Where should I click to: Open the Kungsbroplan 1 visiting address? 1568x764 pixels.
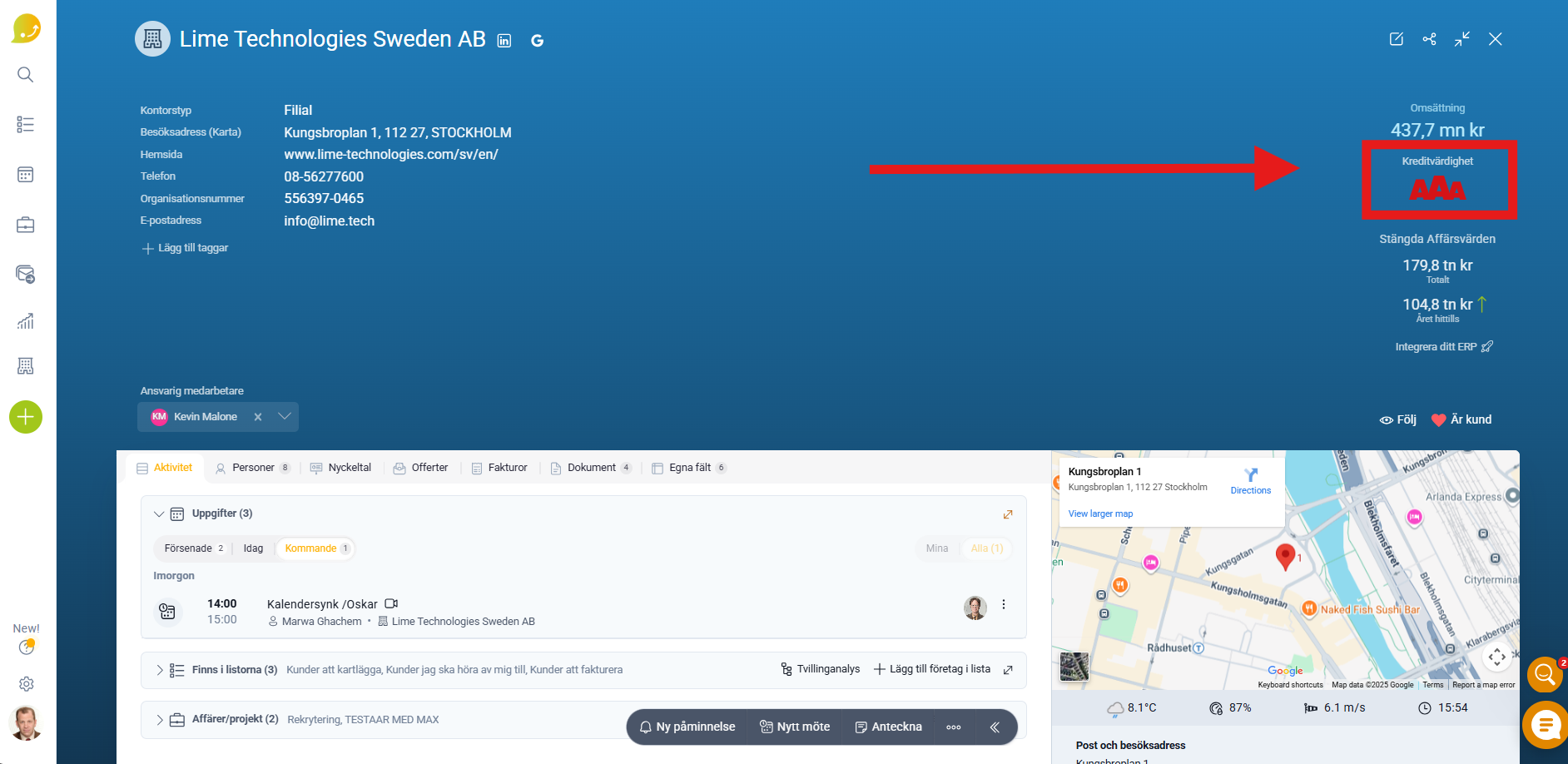click(x=398, y=133)
